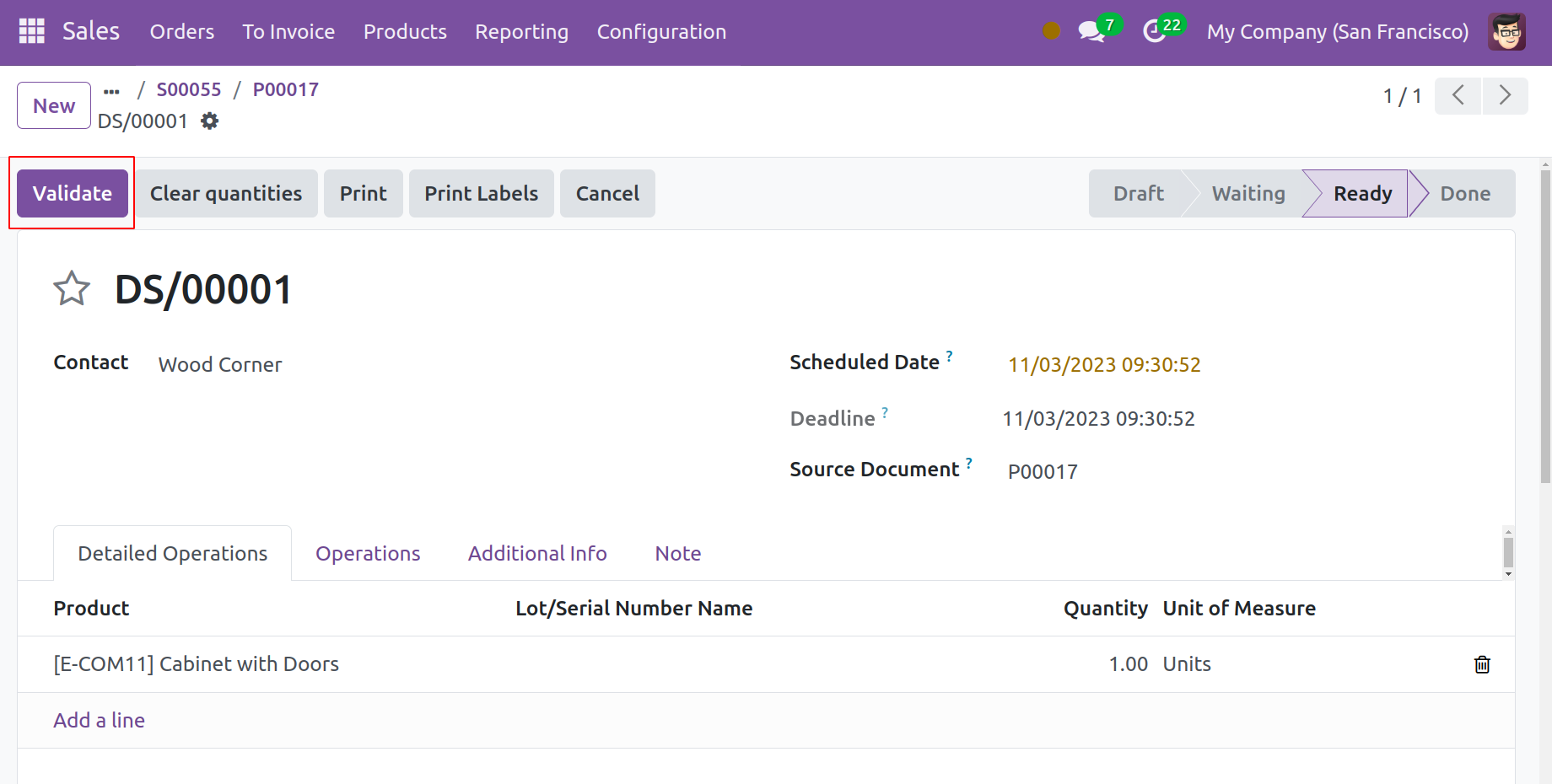Click the 1 / 1 pager counter
This screenshot has width=1552, height=784.
[1402, 96]
